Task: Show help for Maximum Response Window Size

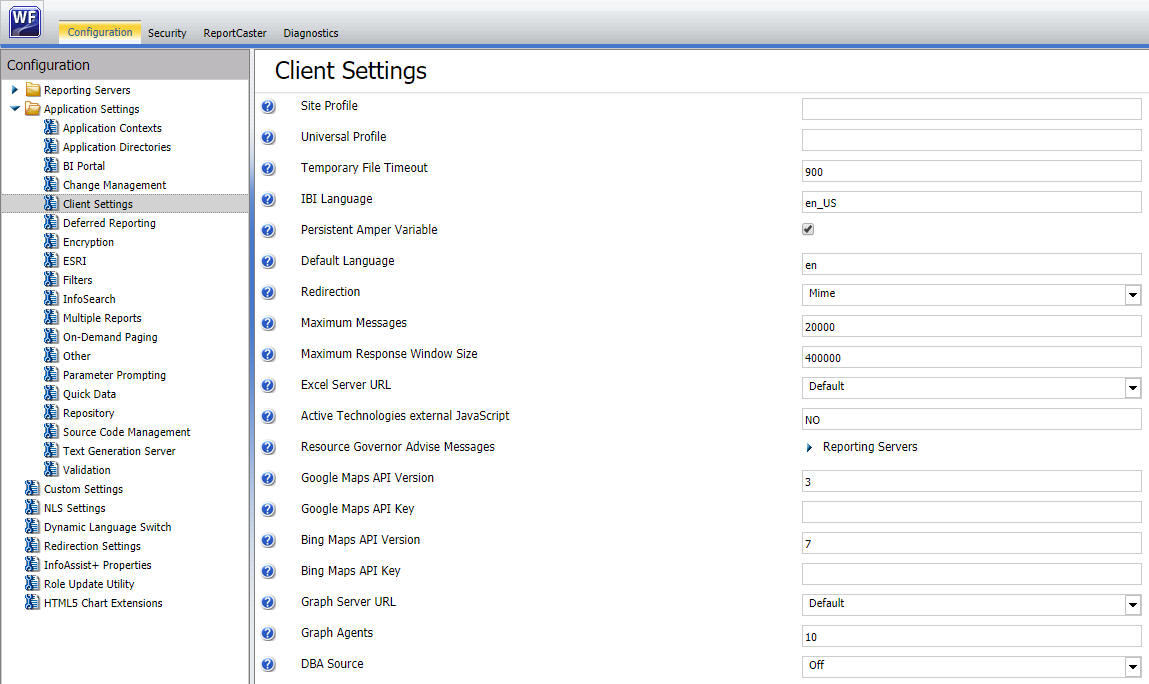Action: (269, 354)
